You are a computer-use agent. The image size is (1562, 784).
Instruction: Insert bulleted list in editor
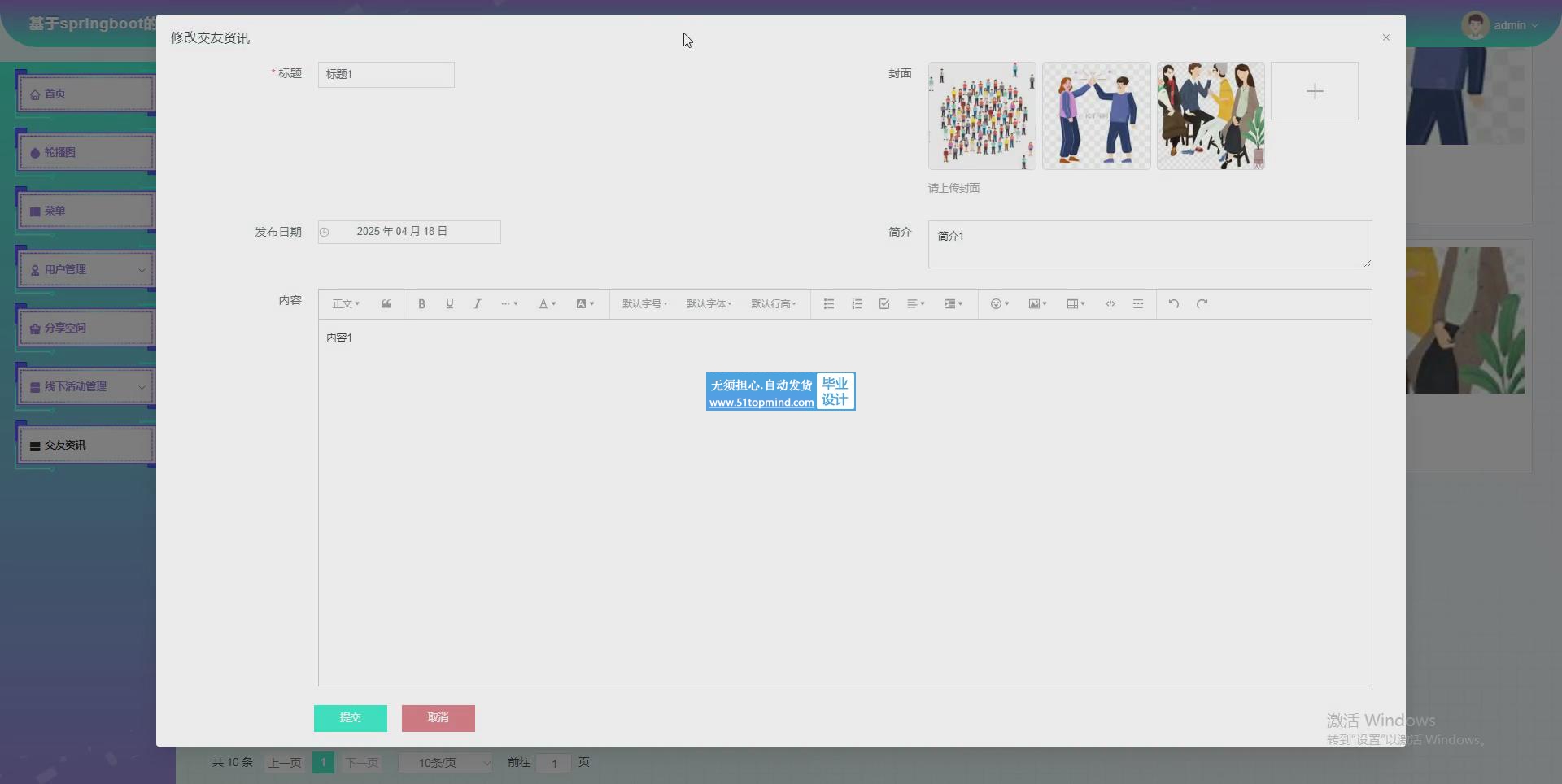tap(828, 304)
